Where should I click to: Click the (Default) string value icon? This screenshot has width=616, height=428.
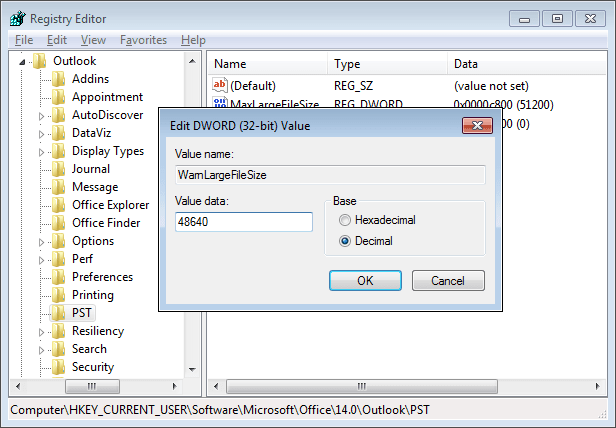220,85
